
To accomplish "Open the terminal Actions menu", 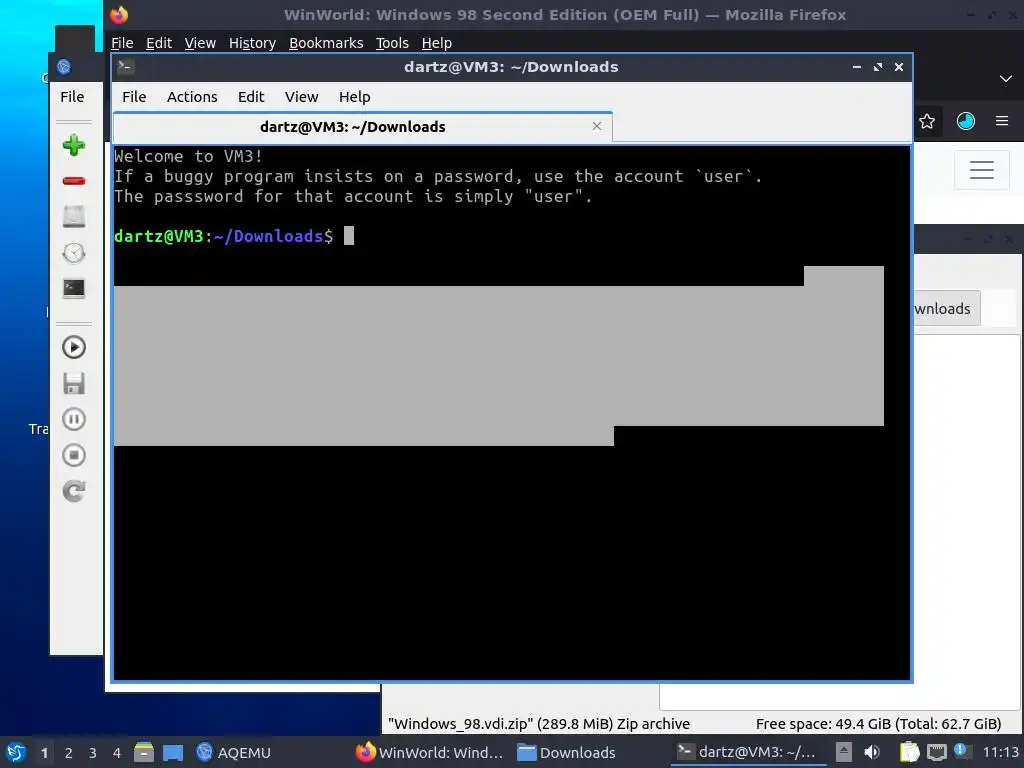I will 192,97.
